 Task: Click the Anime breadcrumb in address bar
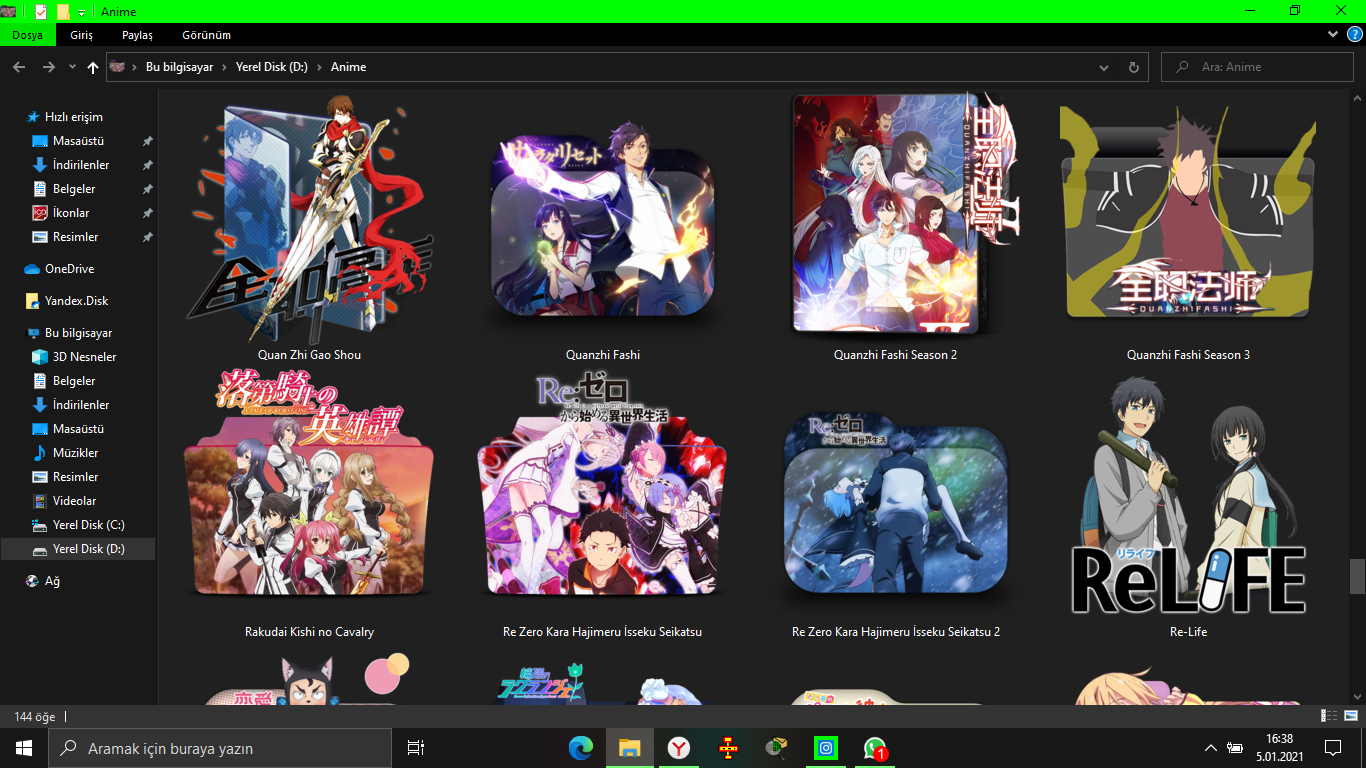click(349, 67)
